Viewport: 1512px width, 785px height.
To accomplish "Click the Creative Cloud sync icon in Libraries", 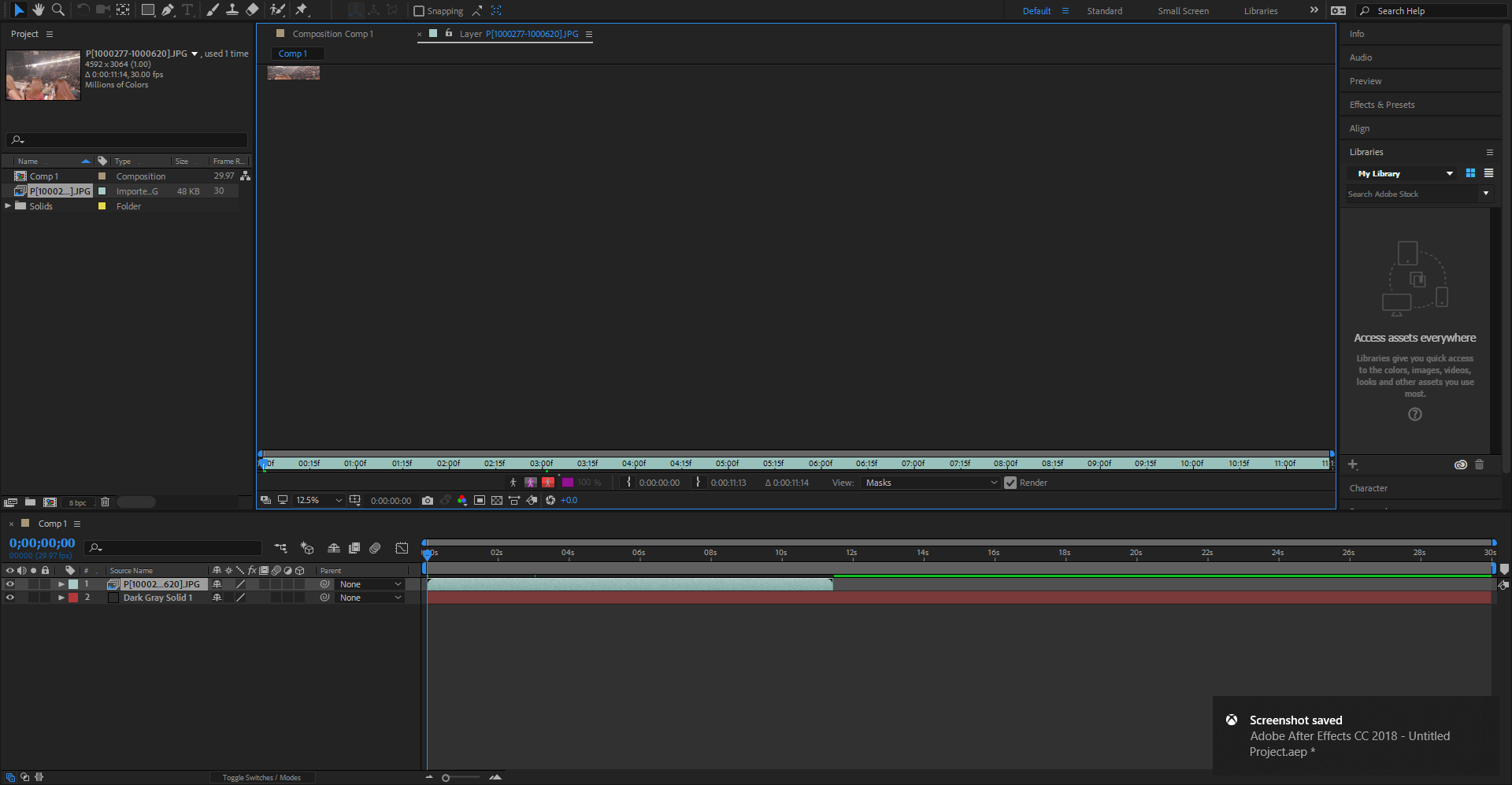I will [x=1461, y=465].
